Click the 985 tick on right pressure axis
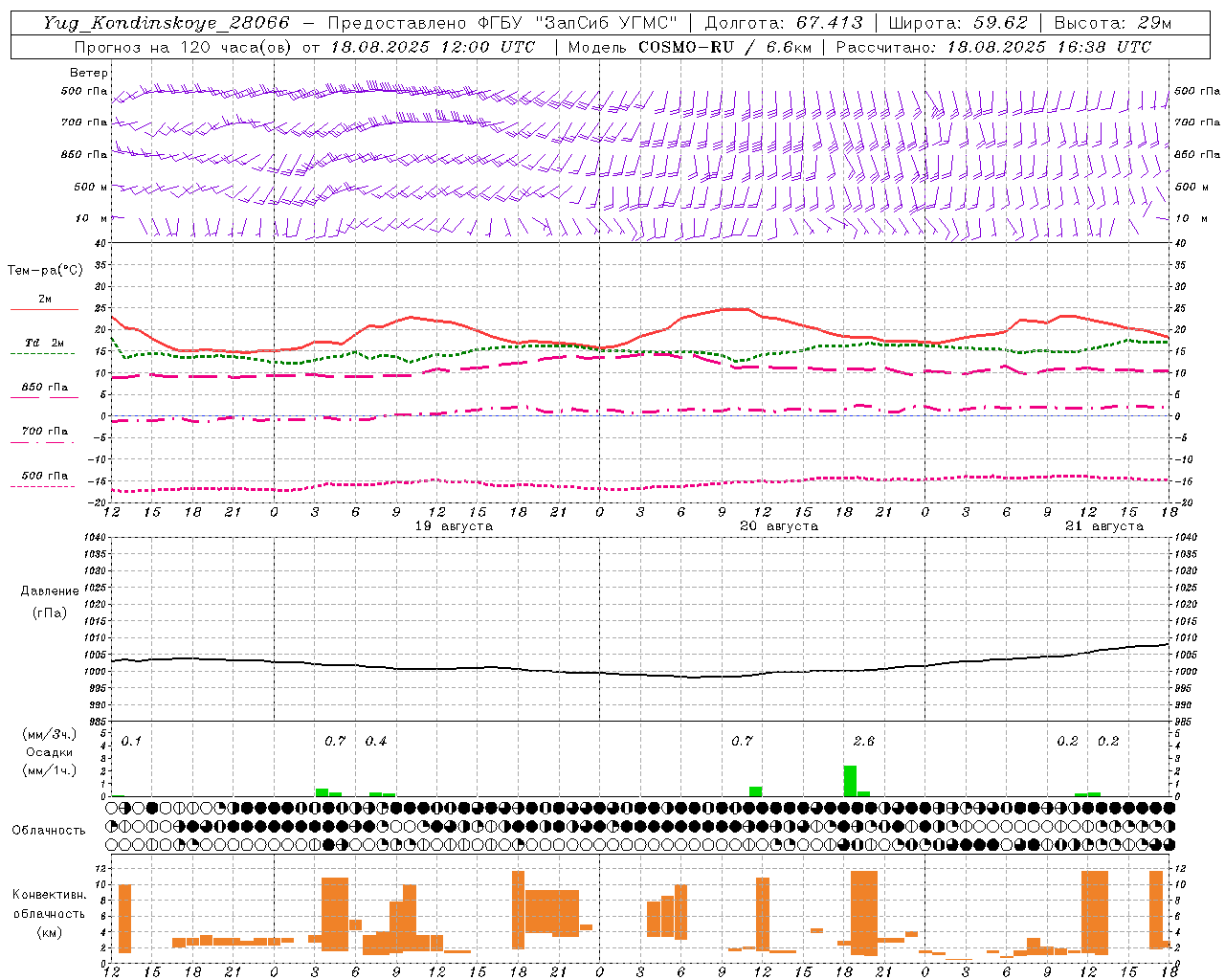This screenshot has height=980, width=1225. (x=1185, y=722)
